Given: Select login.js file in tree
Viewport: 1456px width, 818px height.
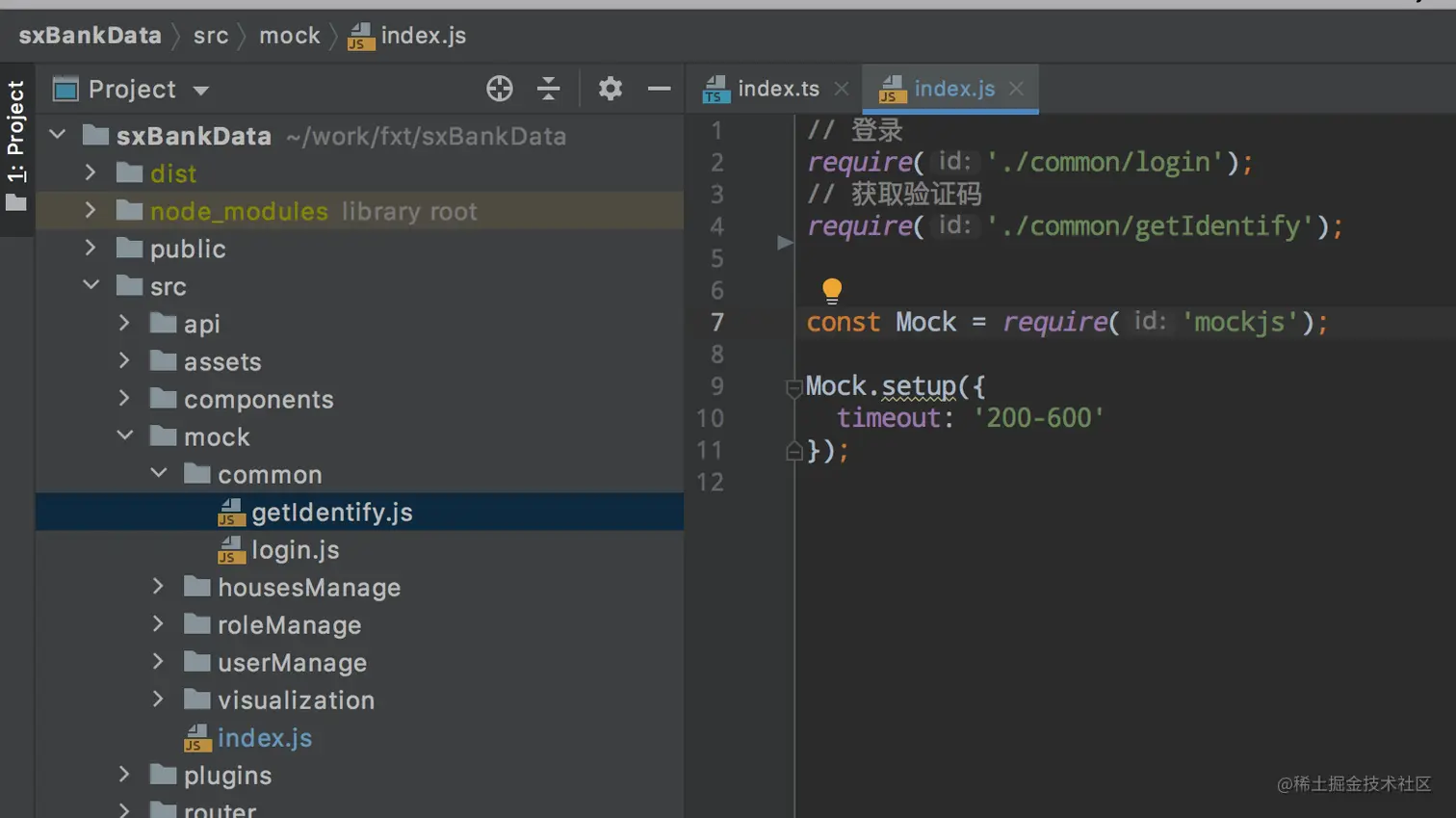Looking at the screenshot, I should click(x=295, y=550).
